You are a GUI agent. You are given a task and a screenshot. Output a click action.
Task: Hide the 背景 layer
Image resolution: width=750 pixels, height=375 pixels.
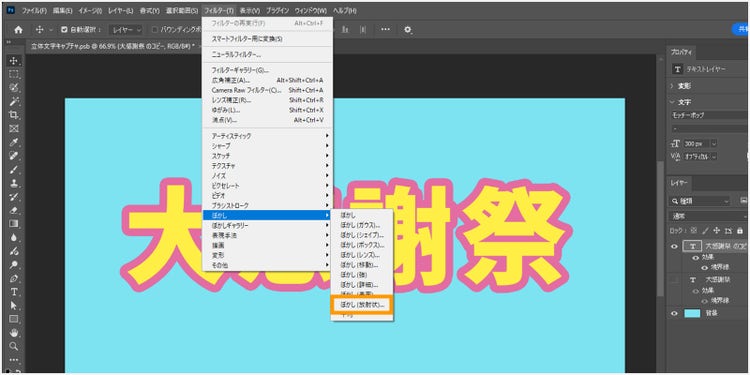(675, 313)
